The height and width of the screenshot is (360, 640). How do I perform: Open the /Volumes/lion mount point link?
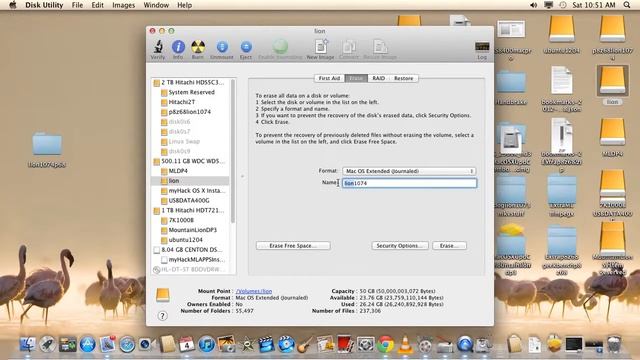254,291
